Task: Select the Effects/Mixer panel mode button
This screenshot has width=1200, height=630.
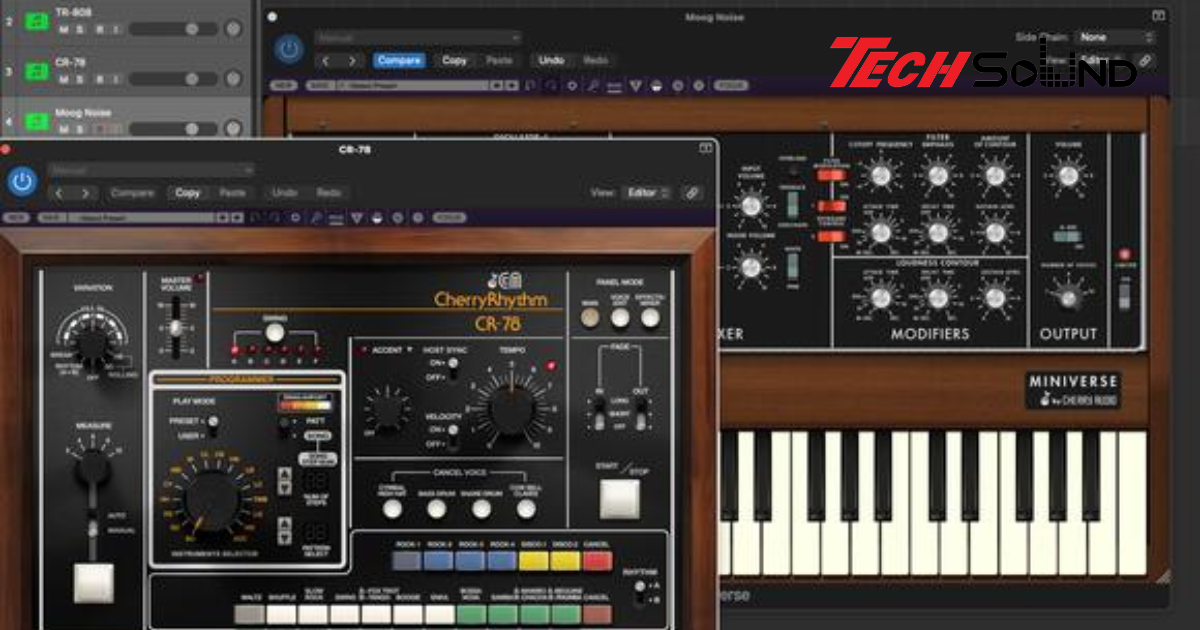Action: tap(651, 319)
